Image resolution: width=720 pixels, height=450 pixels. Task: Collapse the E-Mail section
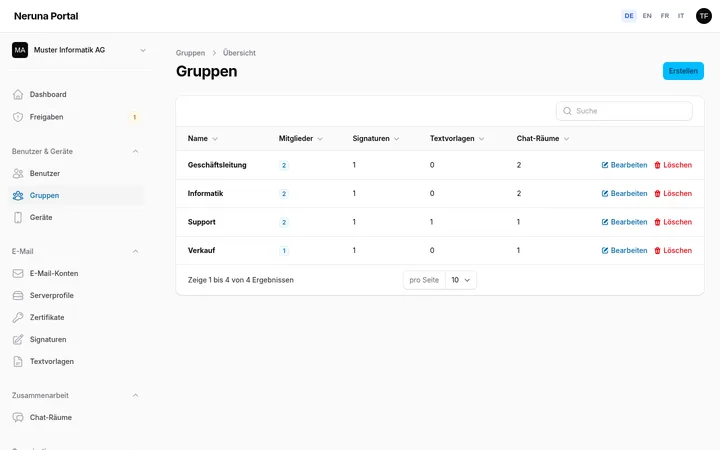point(135,252)
